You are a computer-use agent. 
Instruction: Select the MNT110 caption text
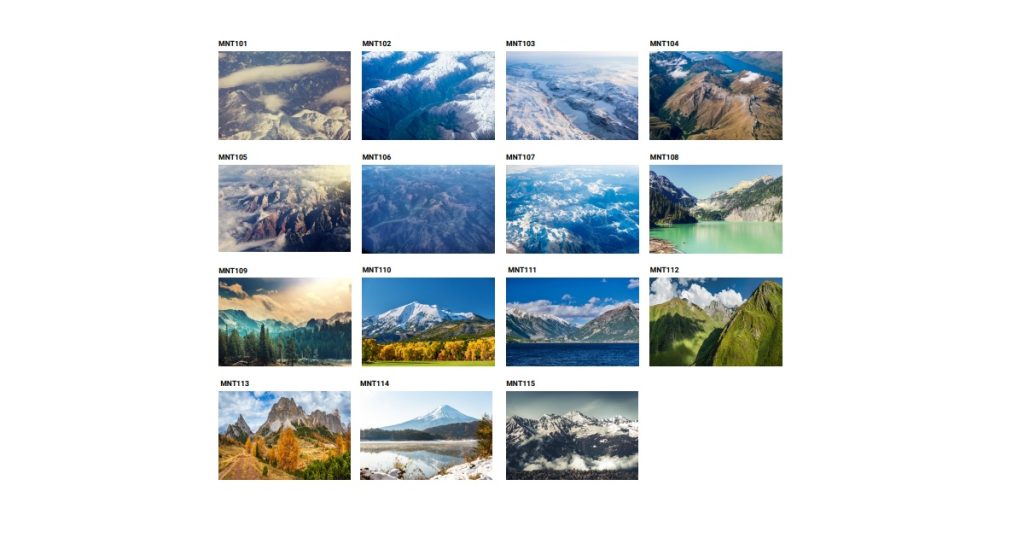point(377,270)
